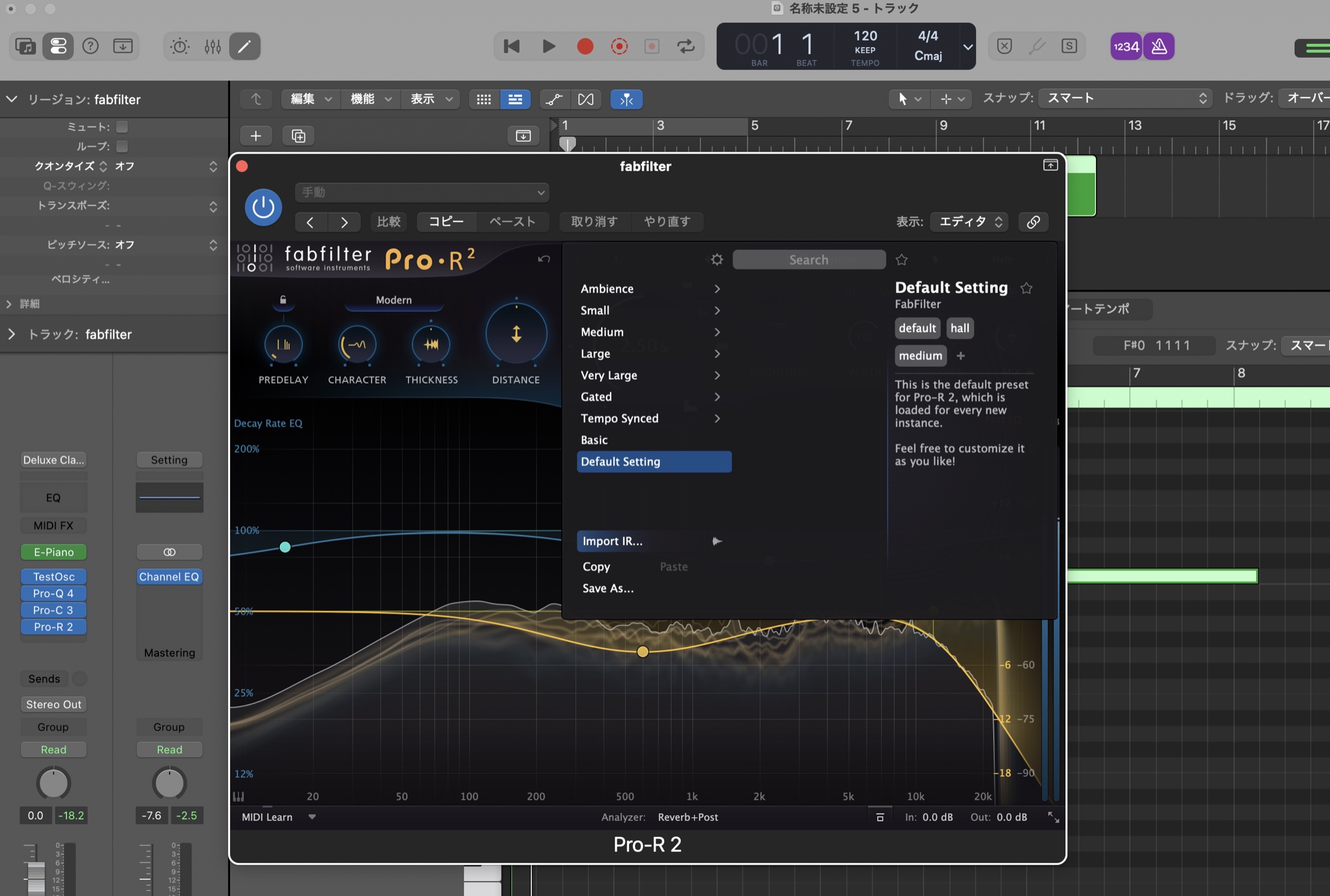Image resolution: width=1330 pixels, height=896 pixels.
Task: Click the Thickness knob icon
Action: click(x=432, y=344)
